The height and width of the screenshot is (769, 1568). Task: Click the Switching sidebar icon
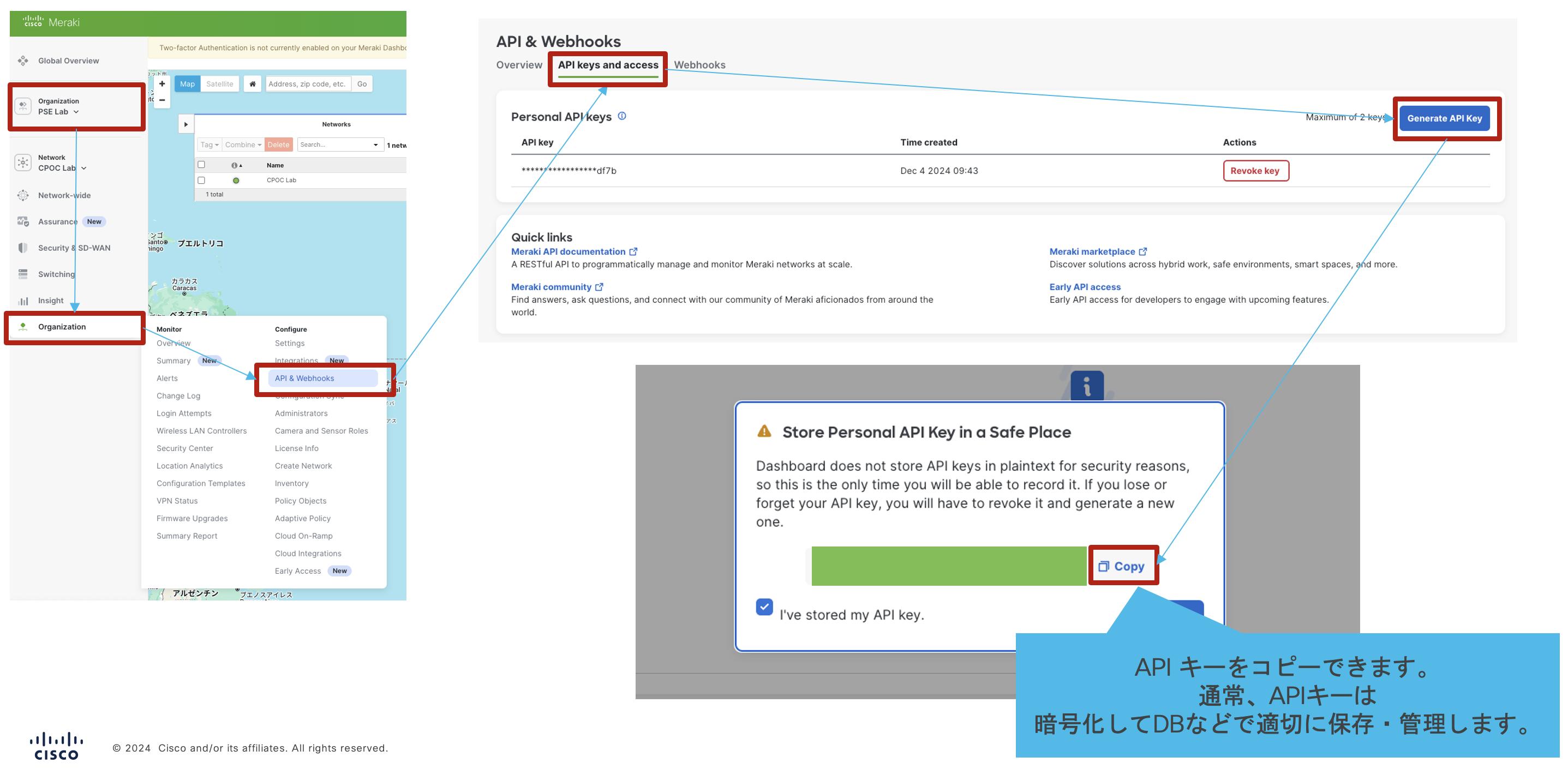point(23,274)
